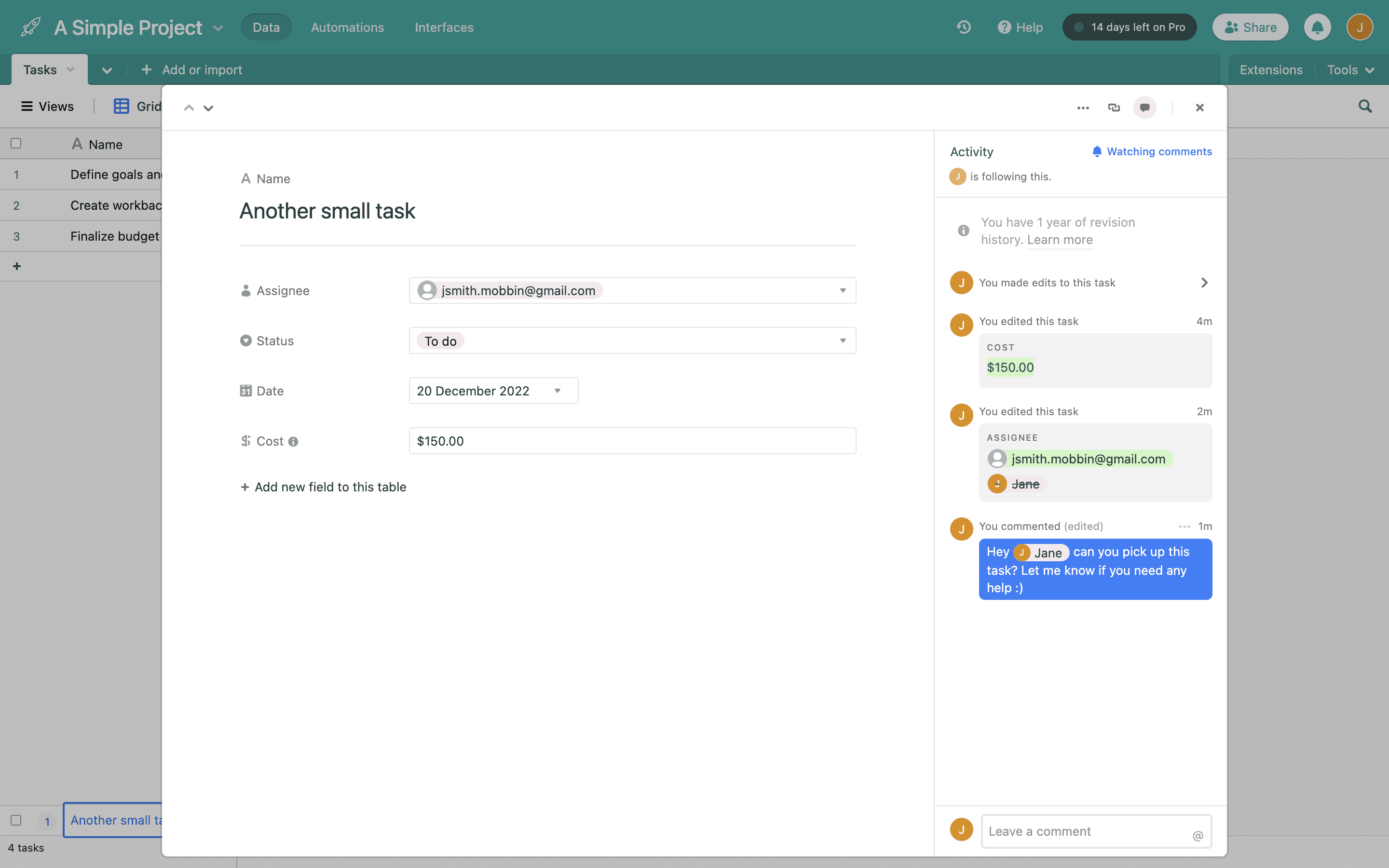
Task: Click the notifications bell icon
Action: (x=1317, y=27)
